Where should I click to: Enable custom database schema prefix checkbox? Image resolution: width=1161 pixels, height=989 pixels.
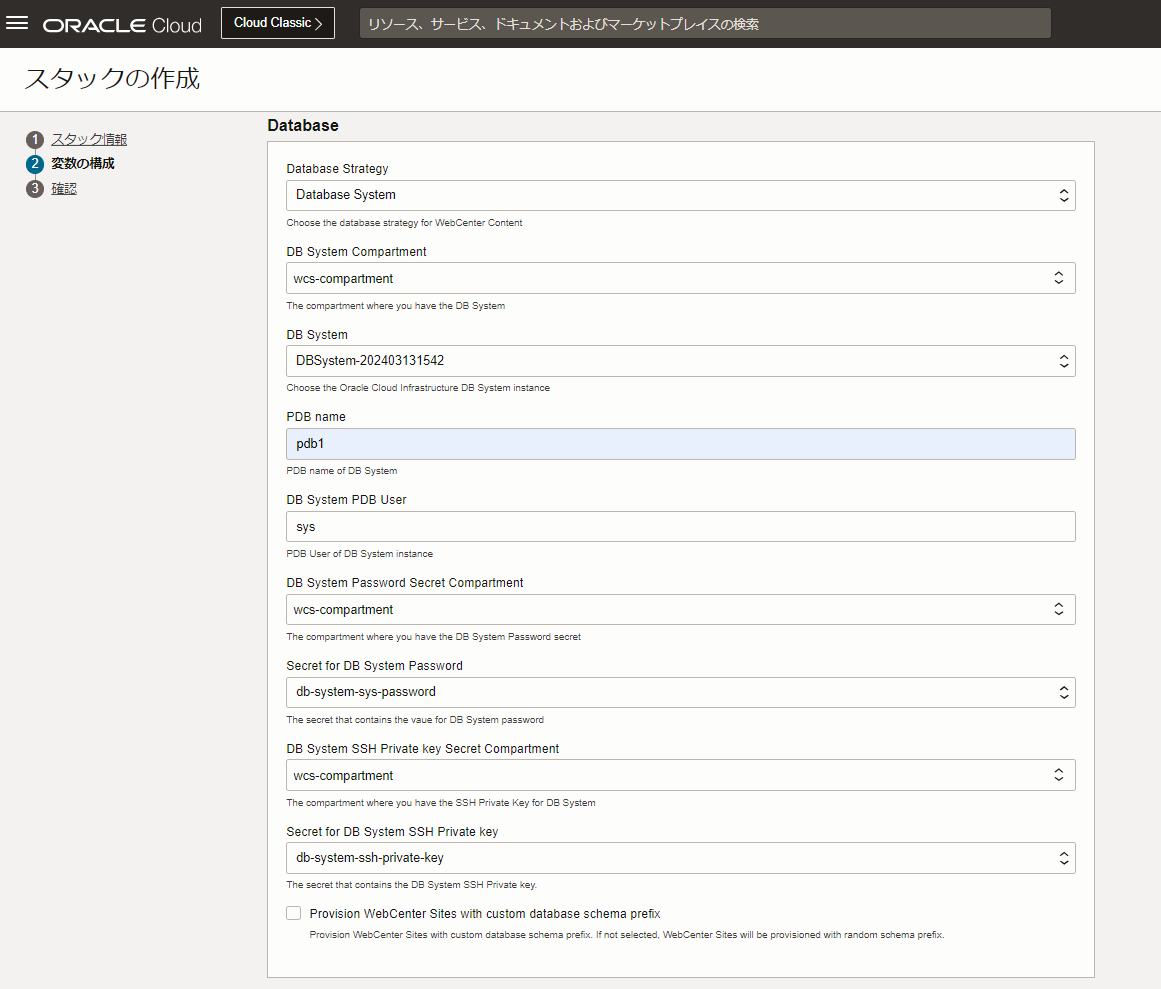coord(294,913)
